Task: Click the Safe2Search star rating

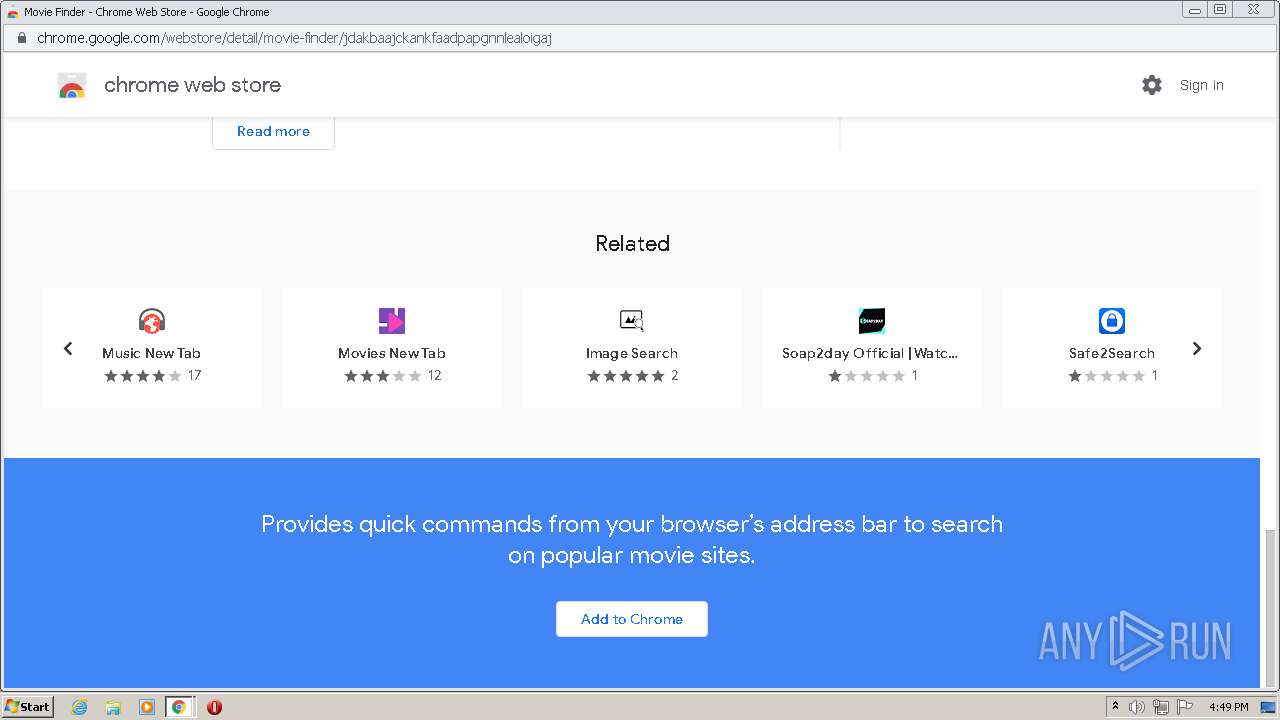Action: pyautogui.click(x=1106, y=376)
